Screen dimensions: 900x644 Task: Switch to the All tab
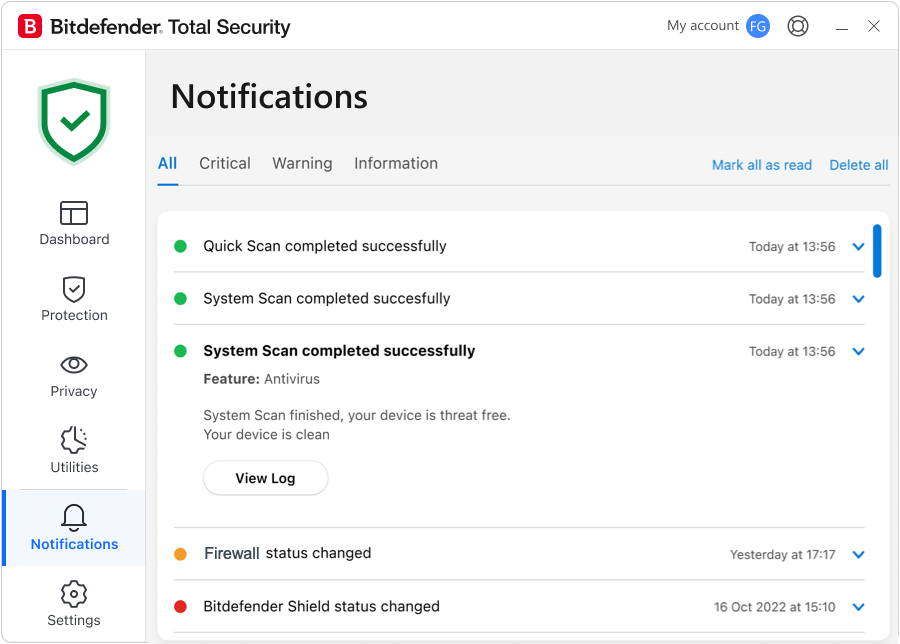pyautogui.click(x=168, y=164)
